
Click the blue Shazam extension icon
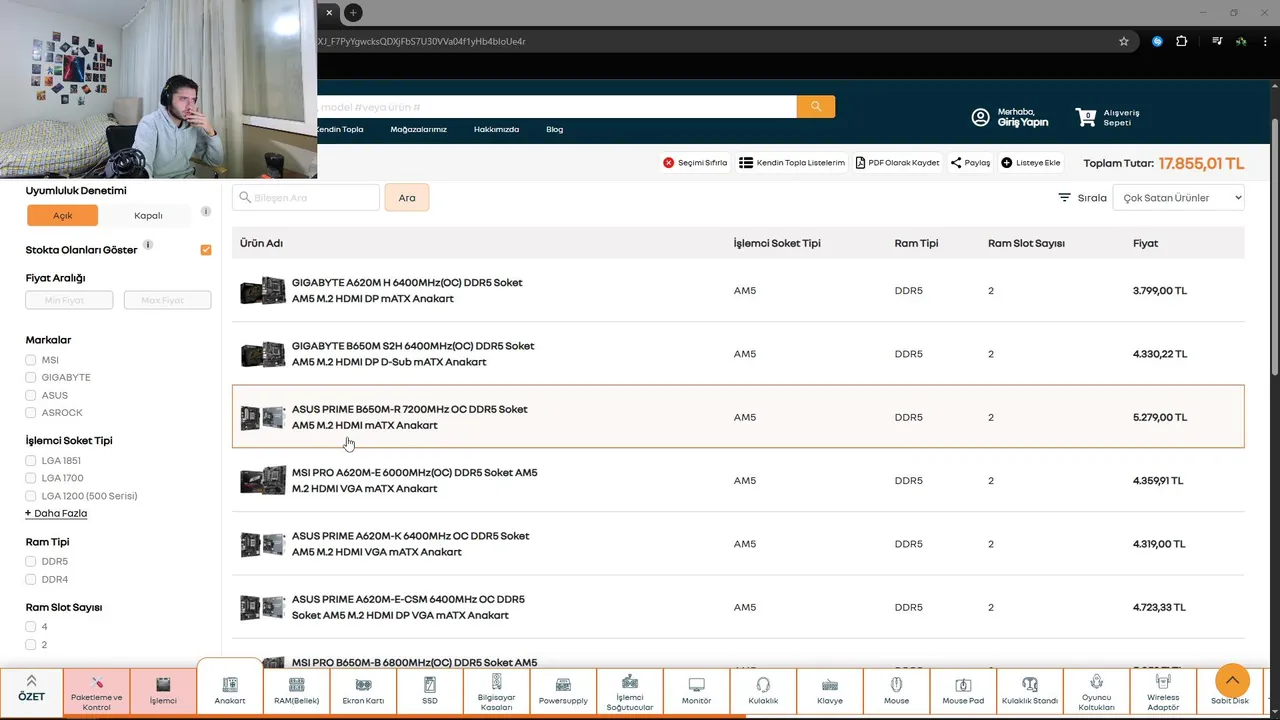[x=1157, y=41]
